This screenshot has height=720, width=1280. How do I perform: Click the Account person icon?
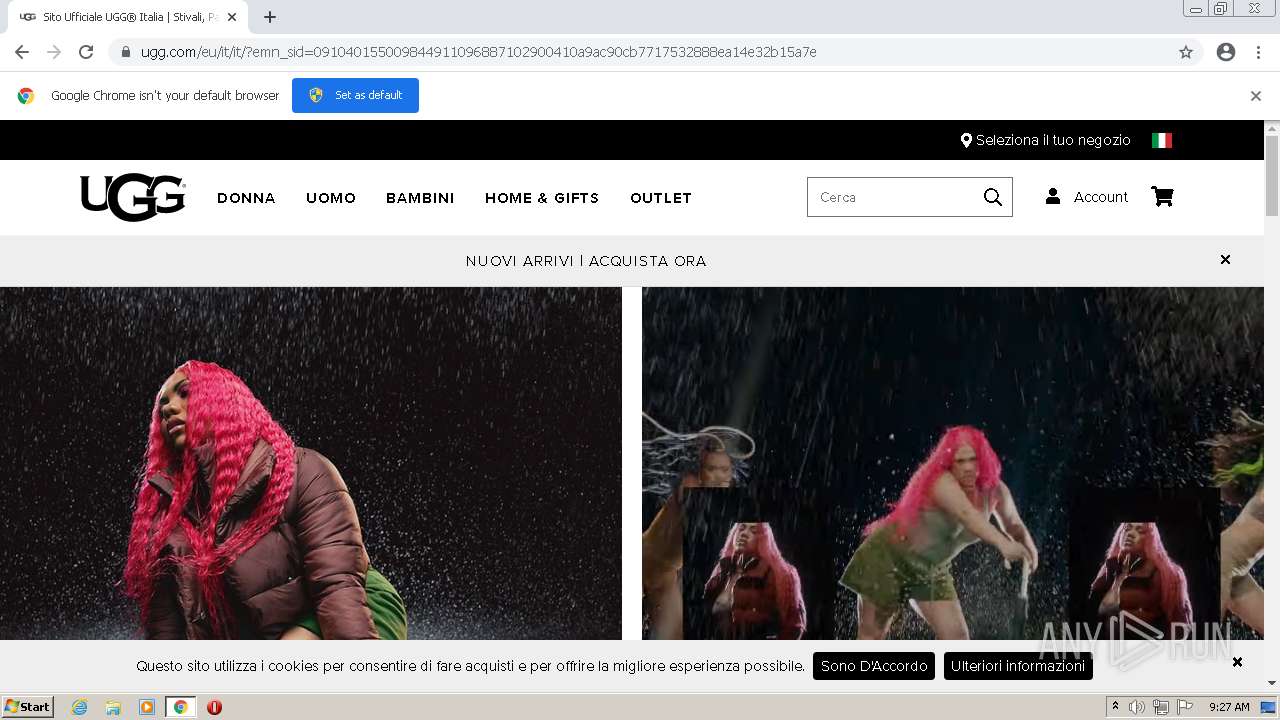pos(1053,196)
